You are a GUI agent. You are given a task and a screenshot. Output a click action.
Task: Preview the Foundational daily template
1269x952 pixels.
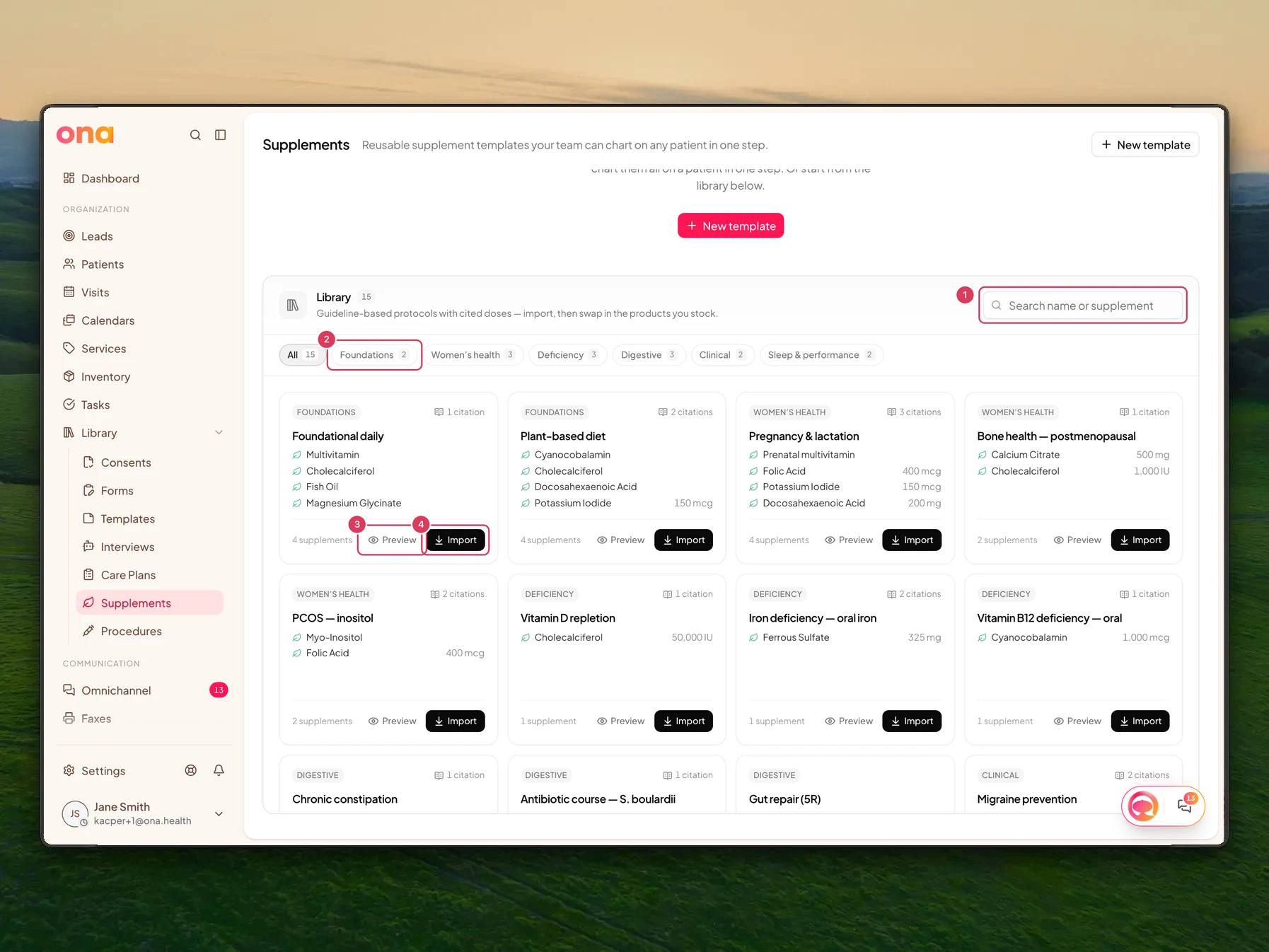pyautogui.click(x=392, y=540)
